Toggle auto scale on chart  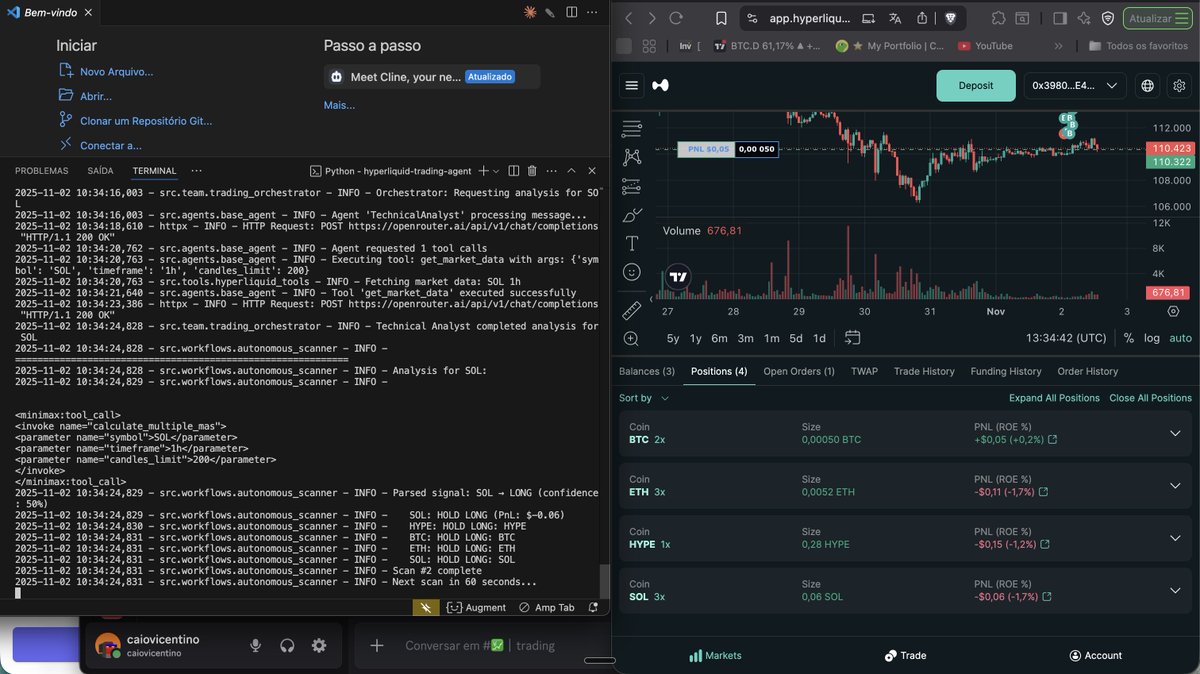[x=1181, y=338]
